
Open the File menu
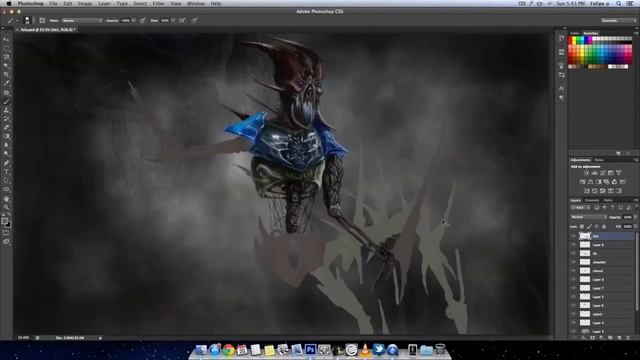click(x=53, y=4)
